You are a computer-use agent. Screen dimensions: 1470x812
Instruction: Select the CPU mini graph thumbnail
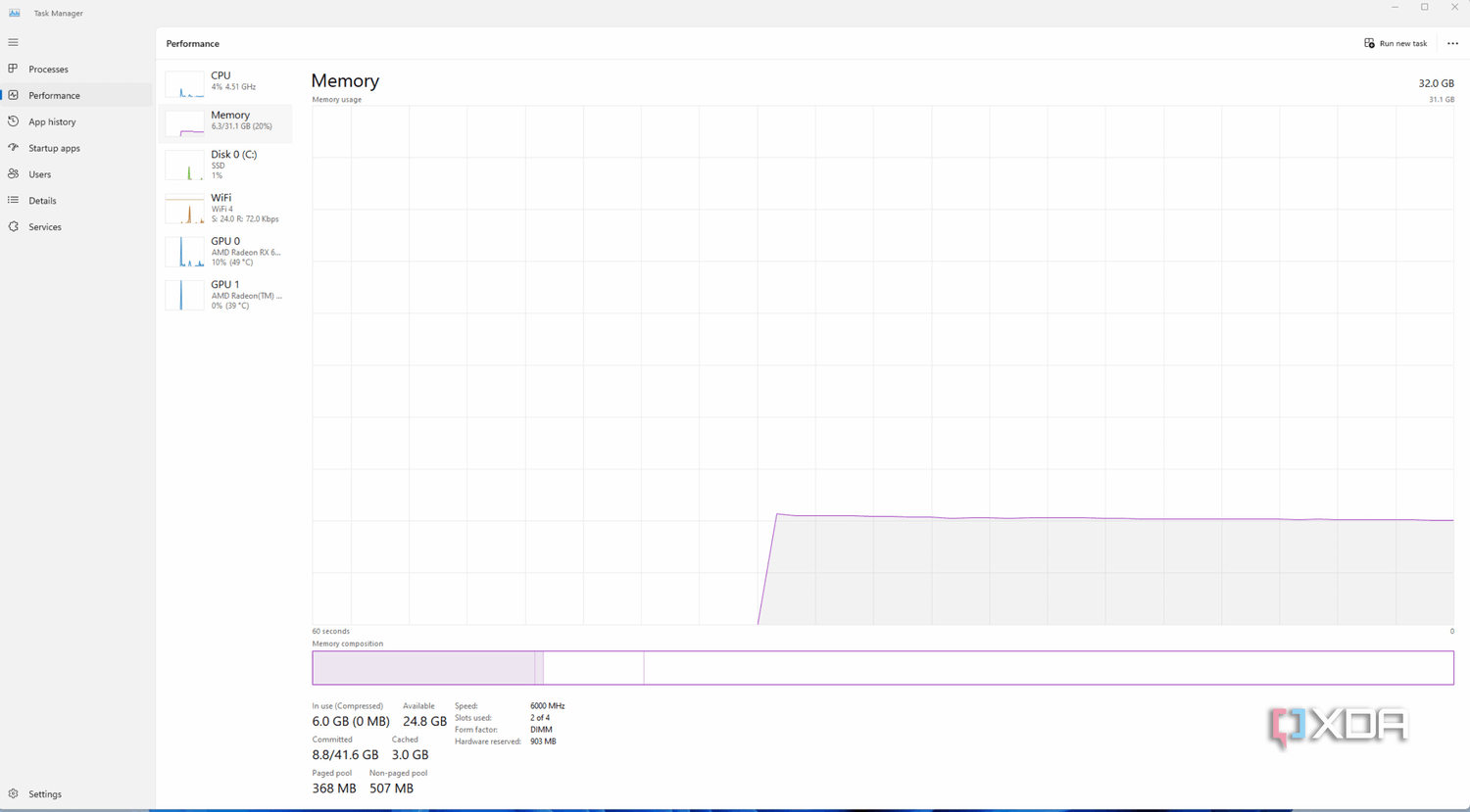coord(184,83)
